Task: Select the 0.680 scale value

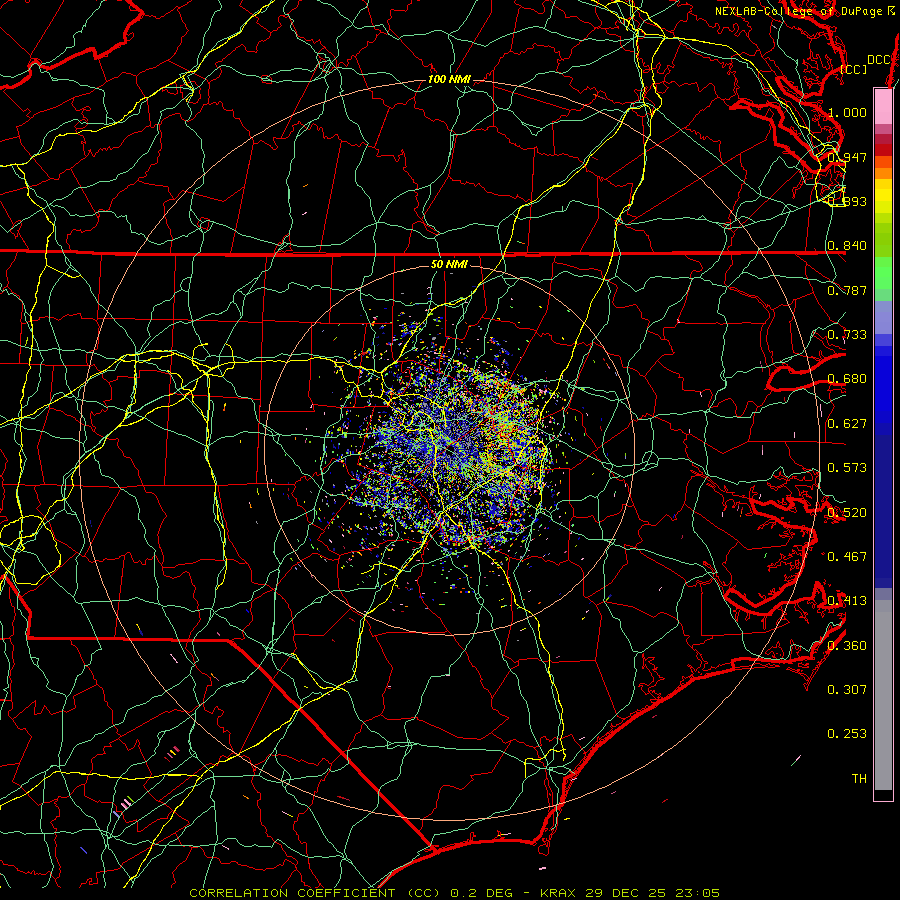Action: tap(847, 379)
